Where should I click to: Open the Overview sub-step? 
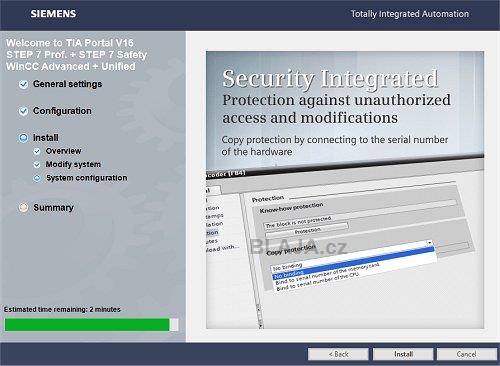pos(63,151)
